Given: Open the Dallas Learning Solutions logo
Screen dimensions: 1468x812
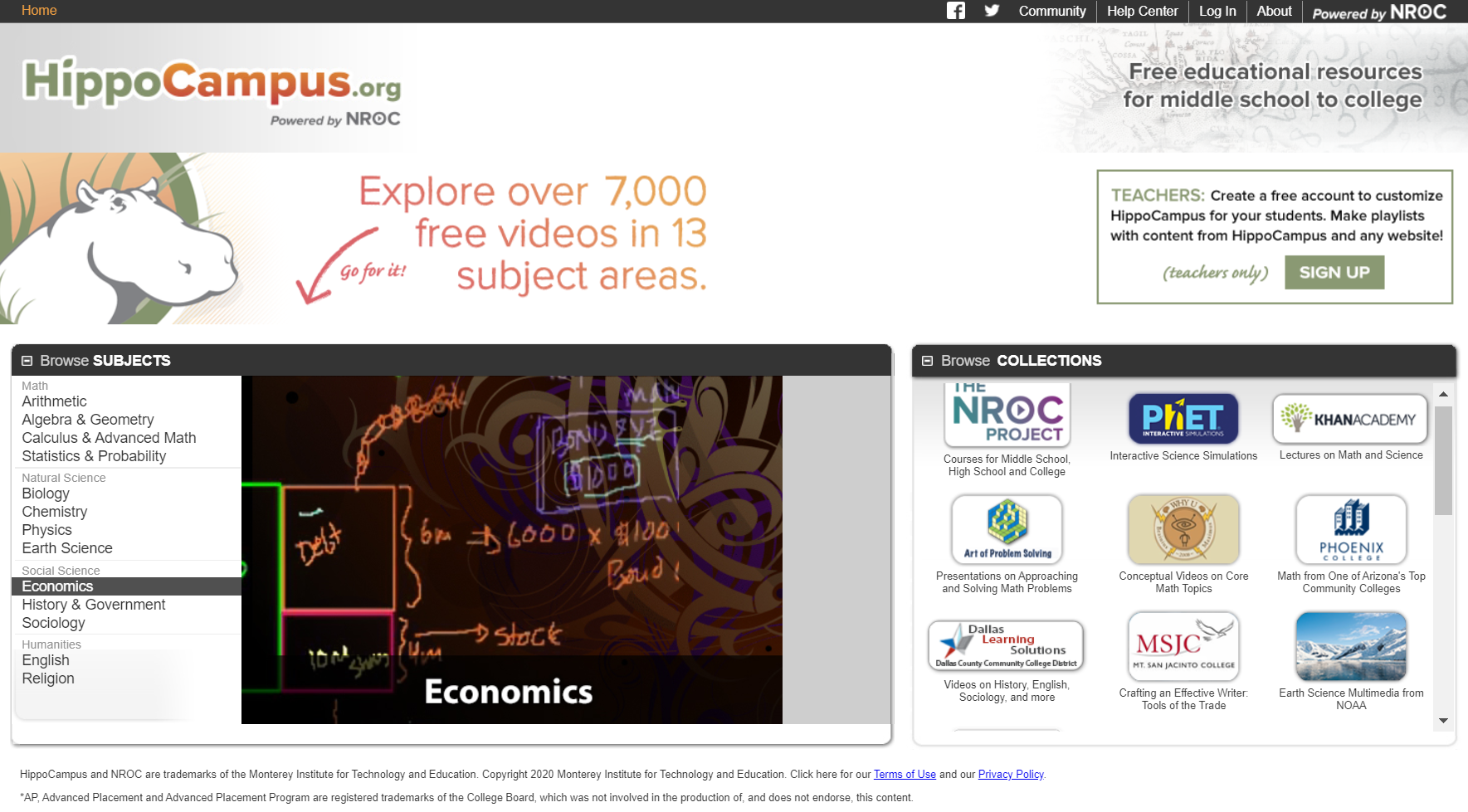Looking at the screenshot, I should point(1007,646).
